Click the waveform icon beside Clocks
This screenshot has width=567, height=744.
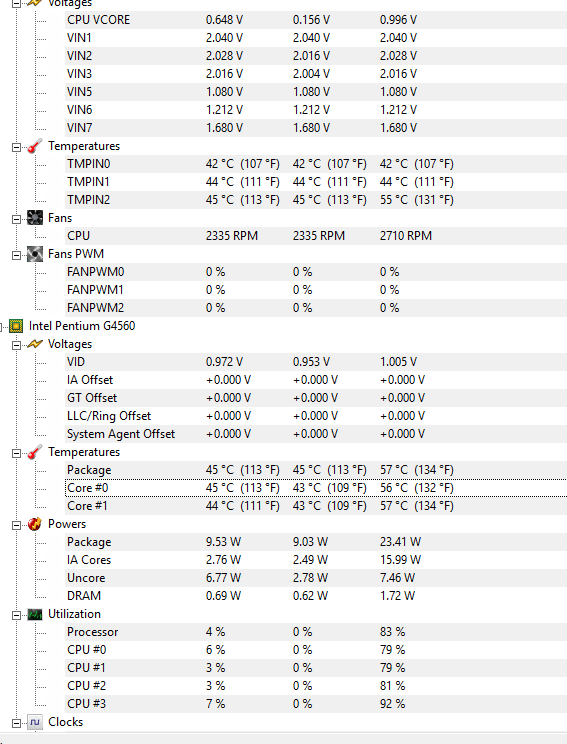pyautogui.click(x=35, y=722)
